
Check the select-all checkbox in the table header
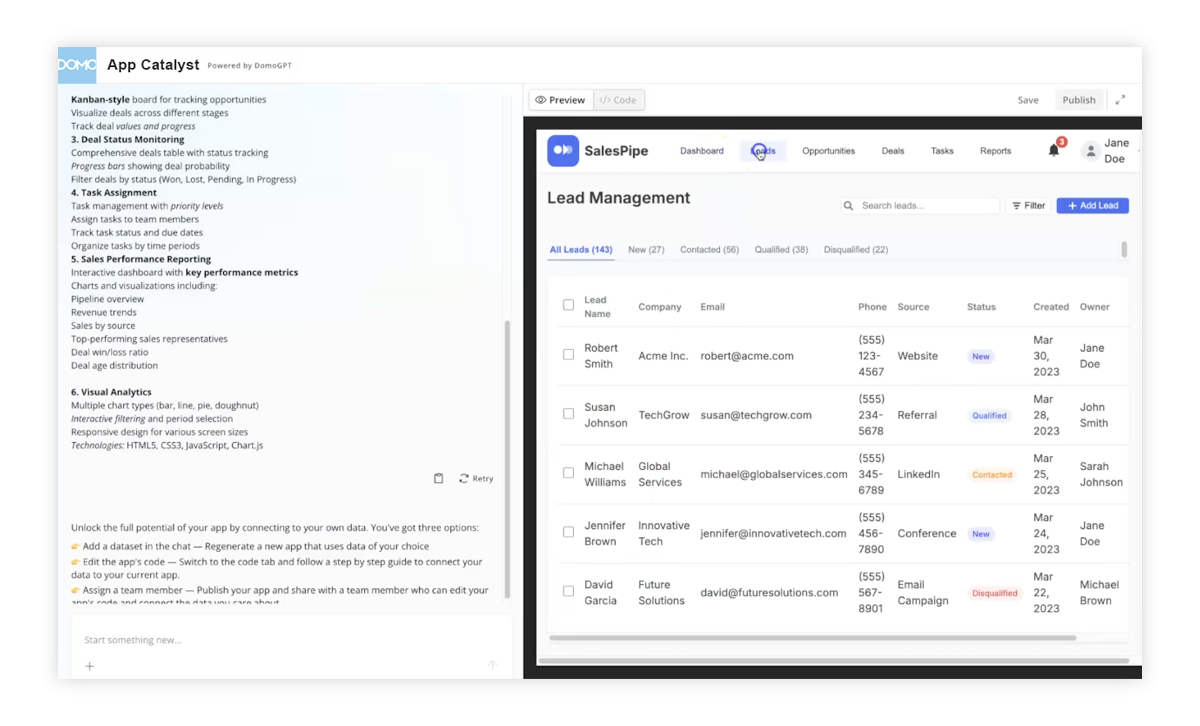[x=568, y=306]
